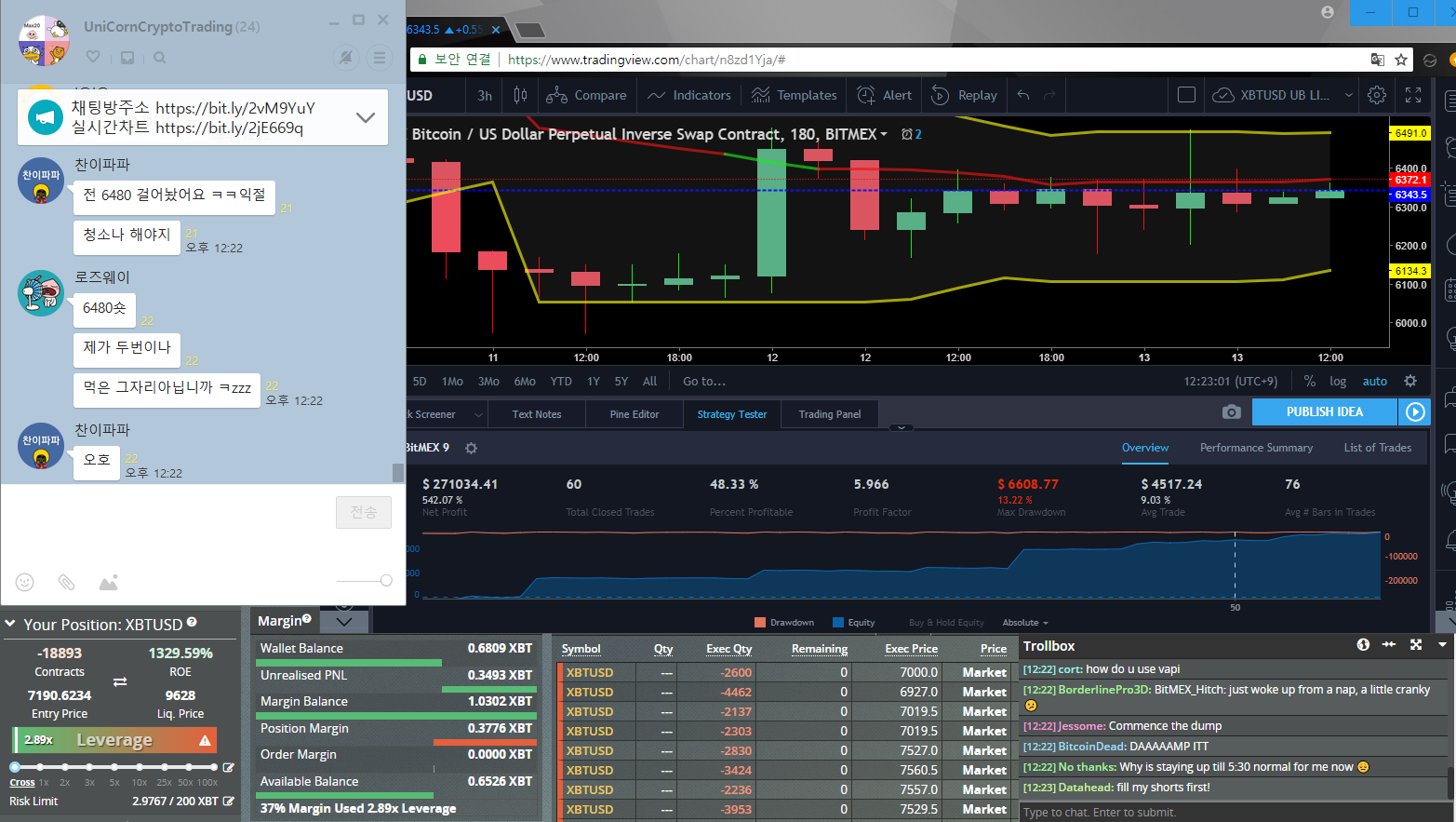Select the Strategy Tester tab
The image size is (1456, 822).
[x=732, y=414]
